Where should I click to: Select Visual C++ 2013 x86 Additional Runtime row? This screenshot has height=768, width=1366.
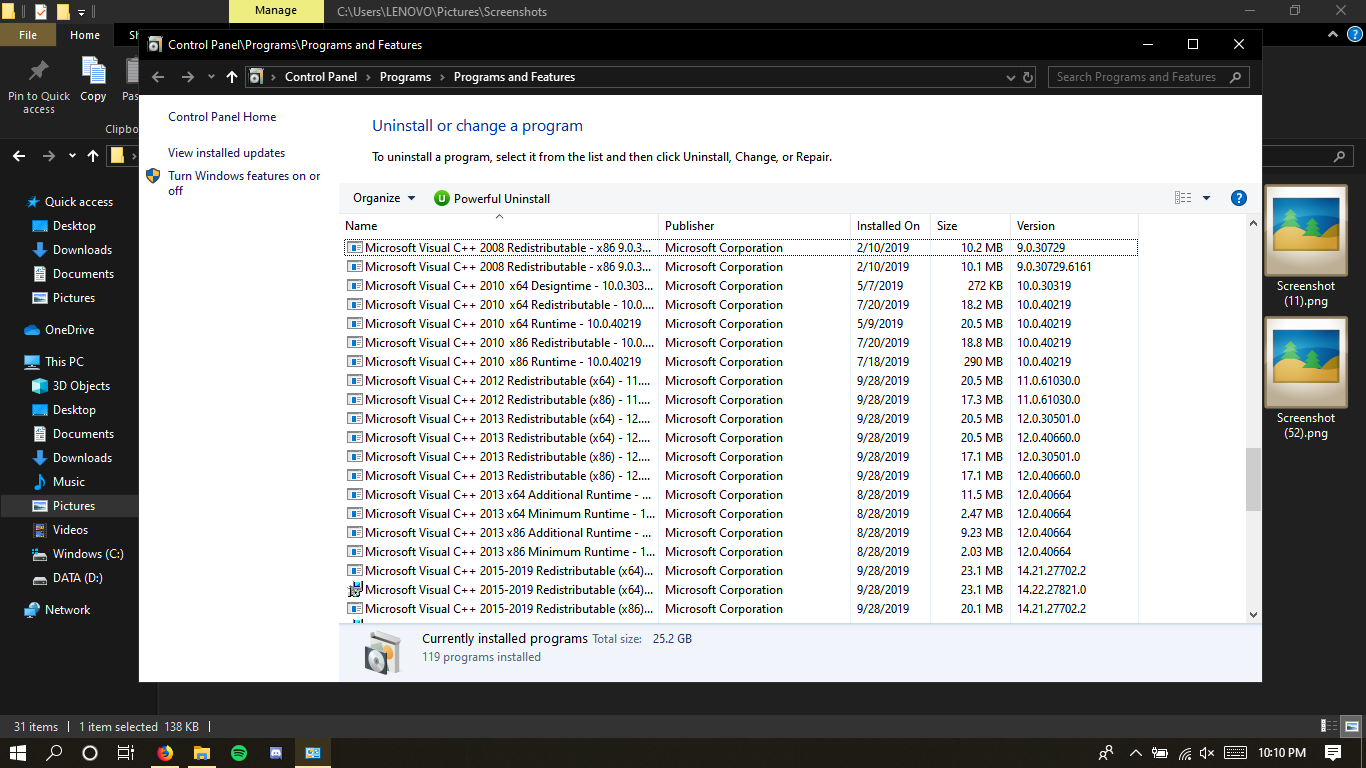click(741, 533)
